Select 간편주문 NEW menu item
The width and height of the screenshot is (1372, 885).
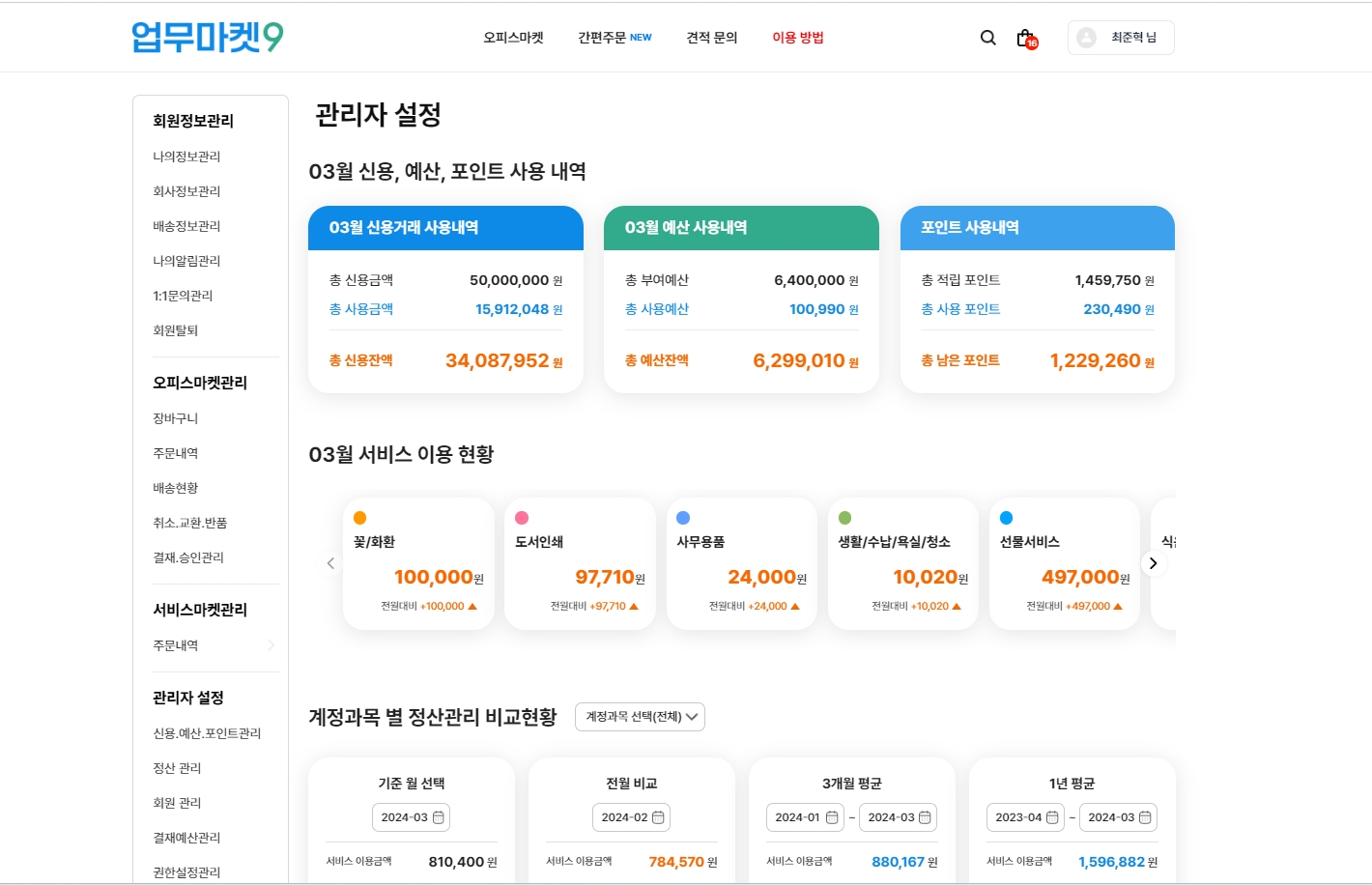click(x=615, y=38)
